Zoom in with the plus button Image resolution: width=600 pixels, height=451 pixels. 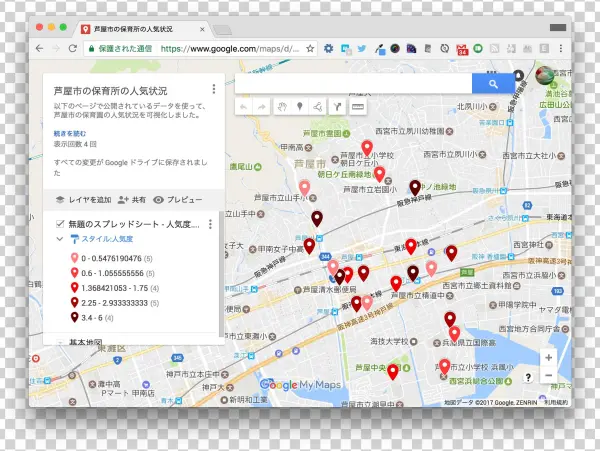pyautogui.click(x=548, y=358)
